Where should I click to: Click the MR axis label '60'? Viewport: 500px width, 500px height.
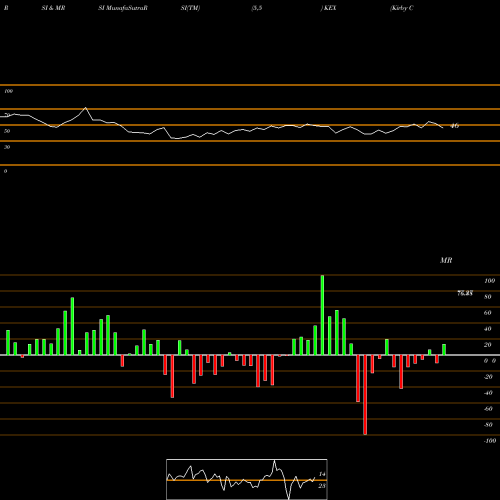pyautogui.click(x=488, y=313)
